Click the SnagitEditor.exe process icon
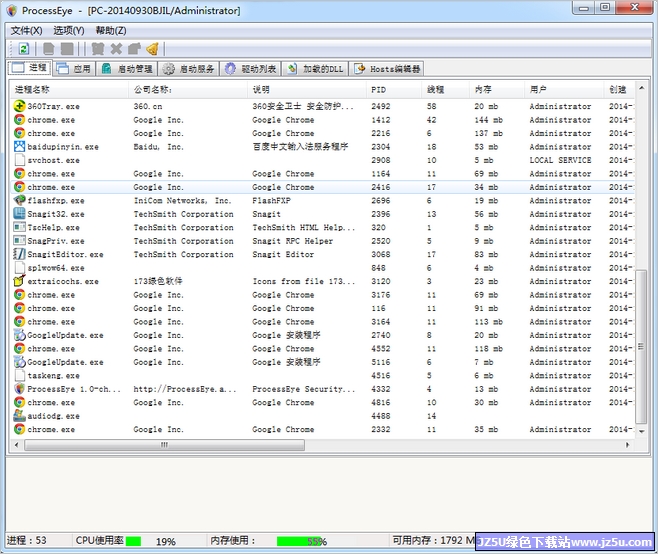Viewport: 658px width, 554px height. tap(19, 254)
